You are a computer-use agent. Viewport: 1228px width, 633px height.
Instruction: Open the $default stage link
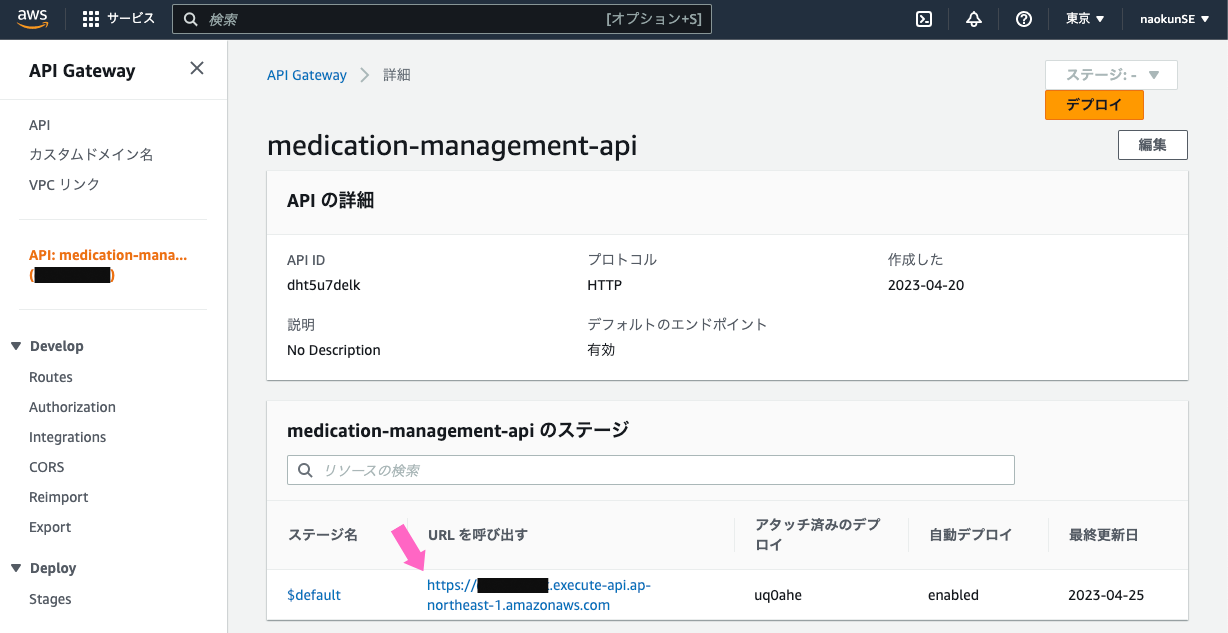pyautogui.click(x=314, y=595)
